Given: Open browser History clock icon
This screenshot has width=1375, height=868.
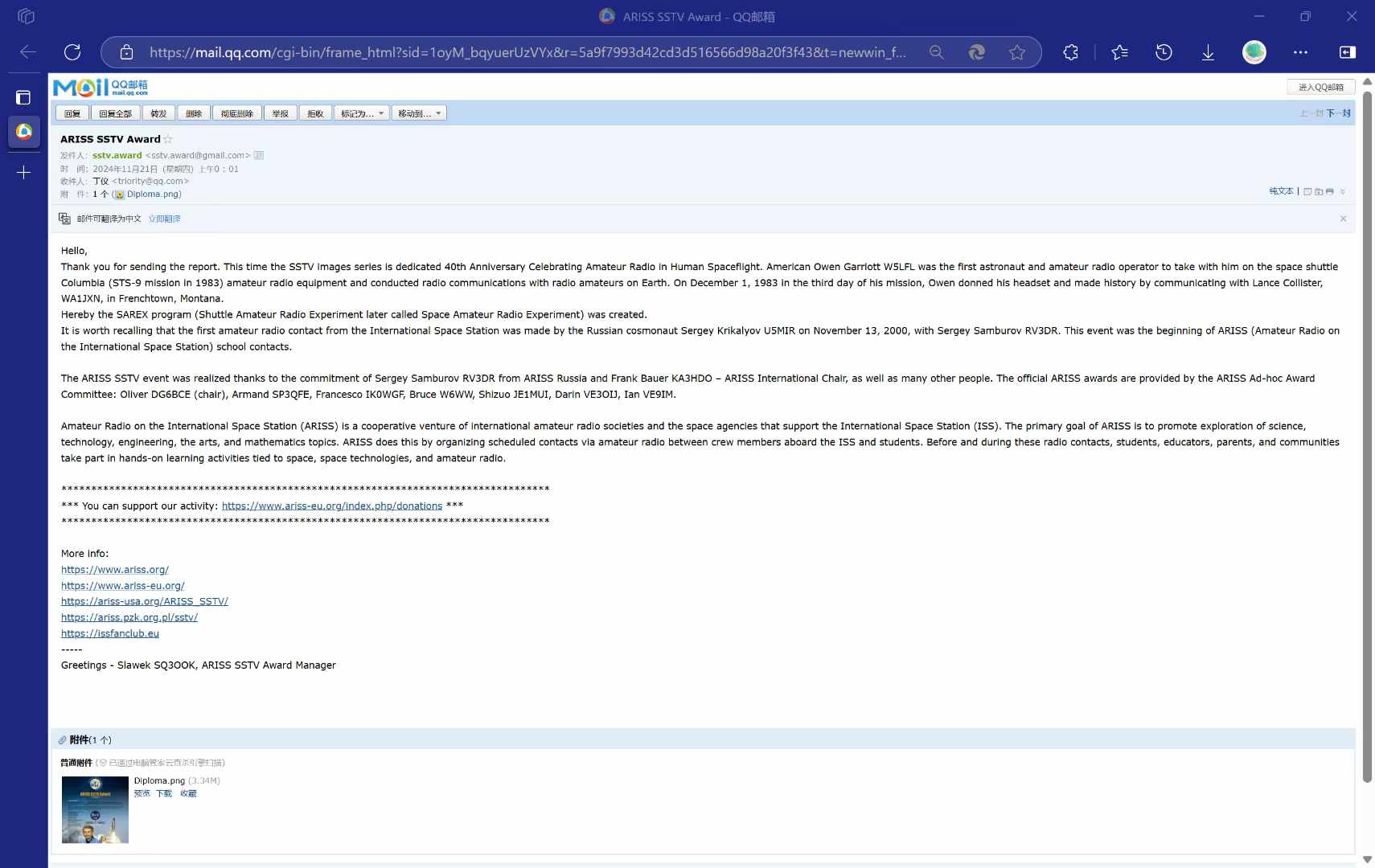Looking at the screenshot, I should pos(1164,52).
